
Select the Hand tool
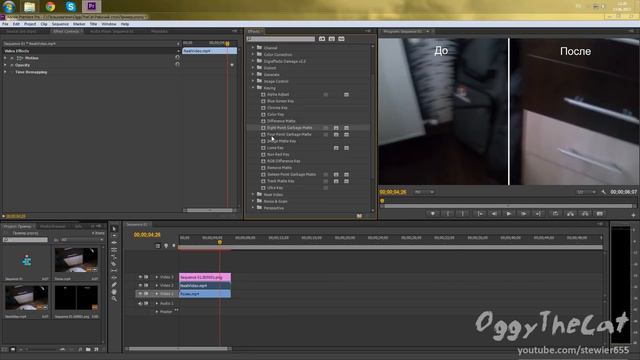pos(114,292)
